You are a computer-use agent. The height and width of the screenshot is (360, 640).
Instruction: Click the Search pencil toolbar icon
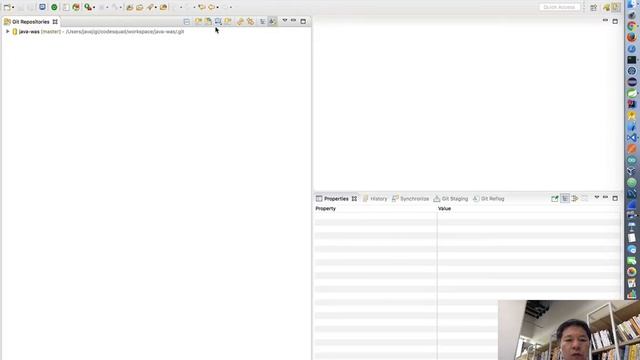(150, 7)
